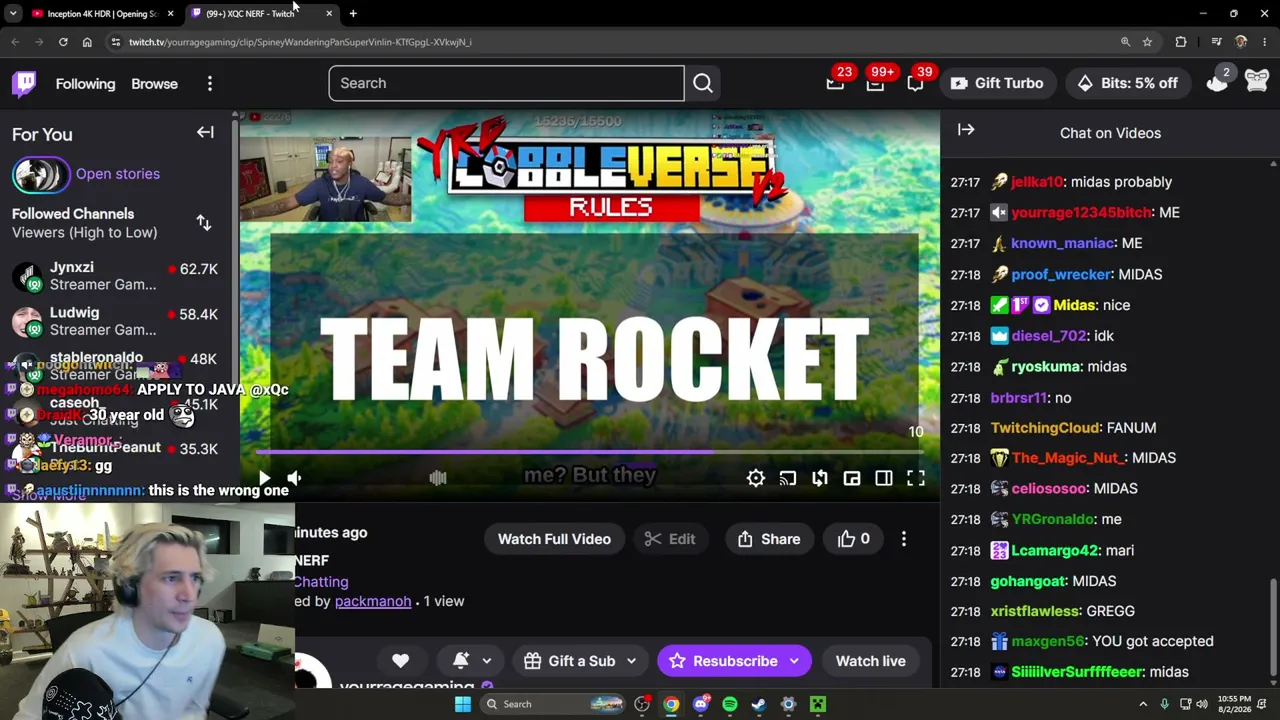Click Watch Full Video button
This screenshot has width=1280, height=720.
(554, 539)
